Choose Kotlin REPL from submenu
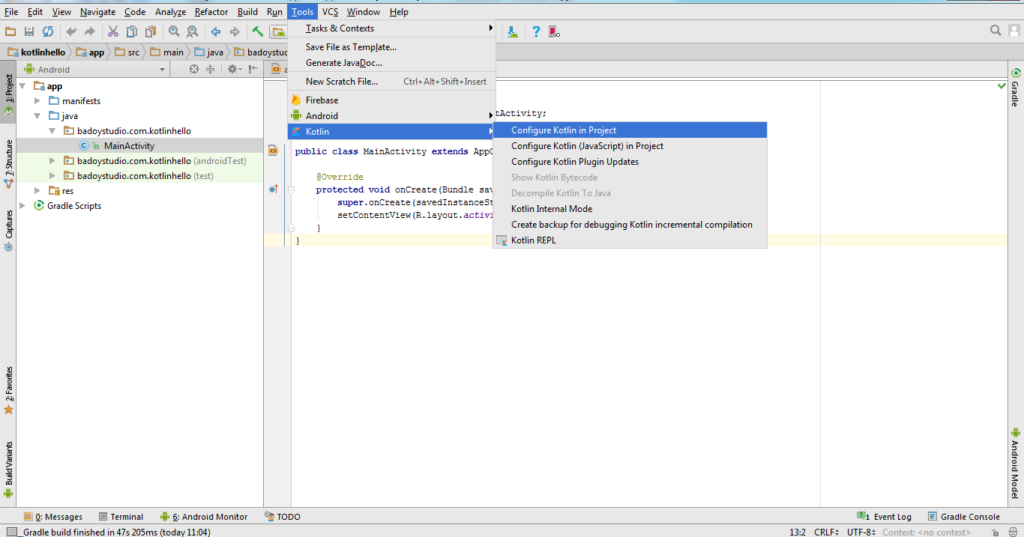 pyautogui.click(x=532, y=240)
